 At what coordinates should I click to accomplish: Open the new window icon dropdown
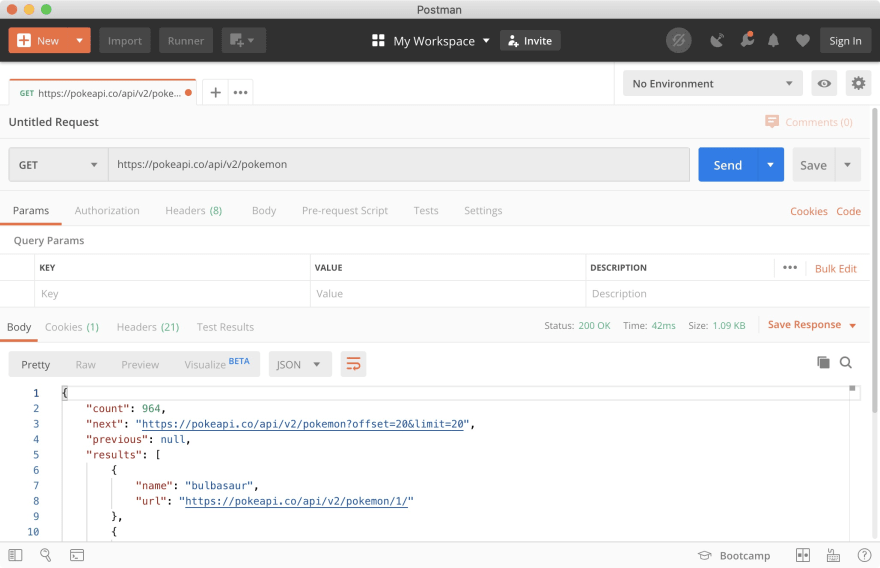tap(243, 40)
